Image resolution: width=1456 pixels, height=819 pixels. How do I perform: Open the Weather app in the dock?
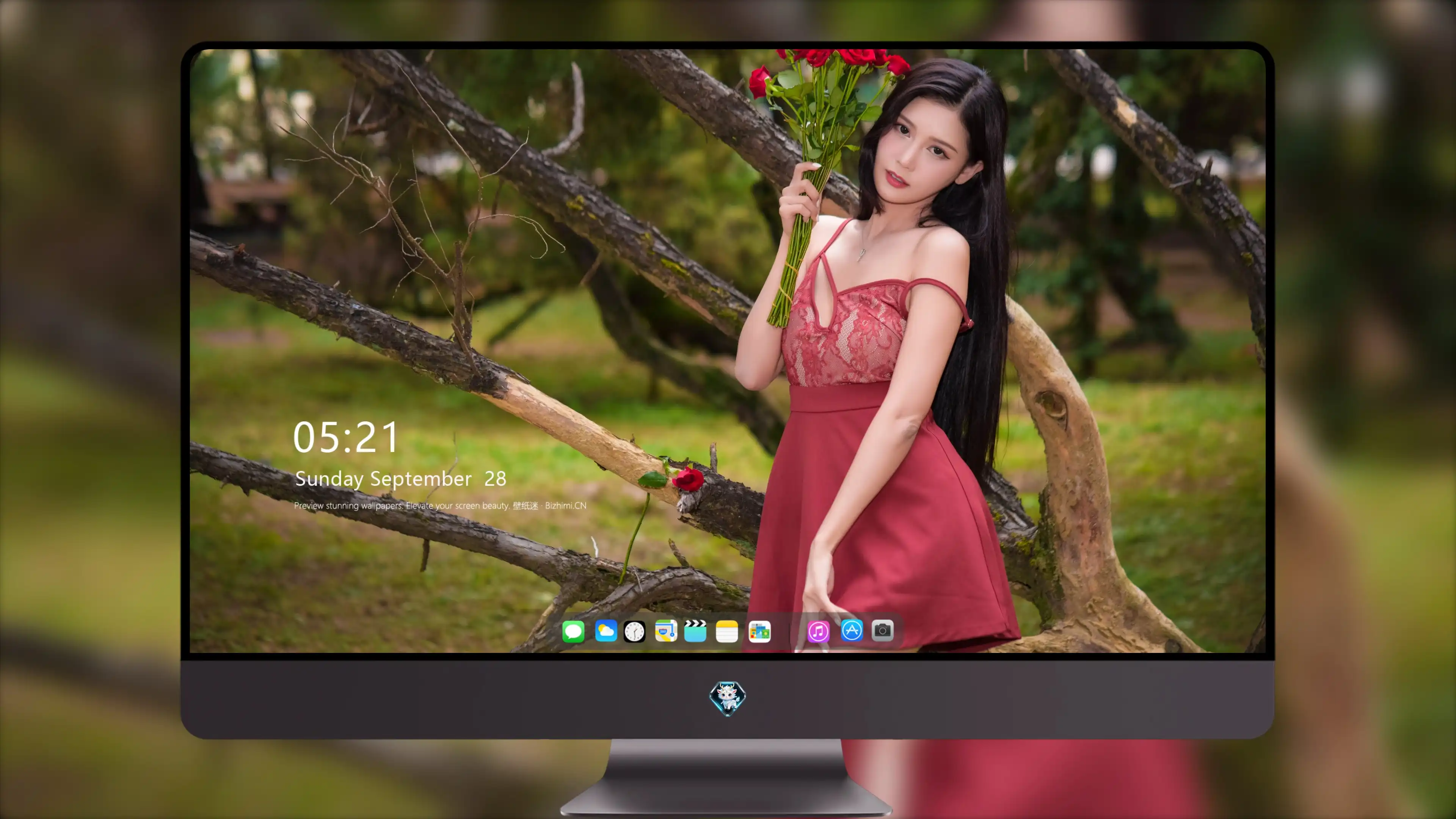coord(606,631)
